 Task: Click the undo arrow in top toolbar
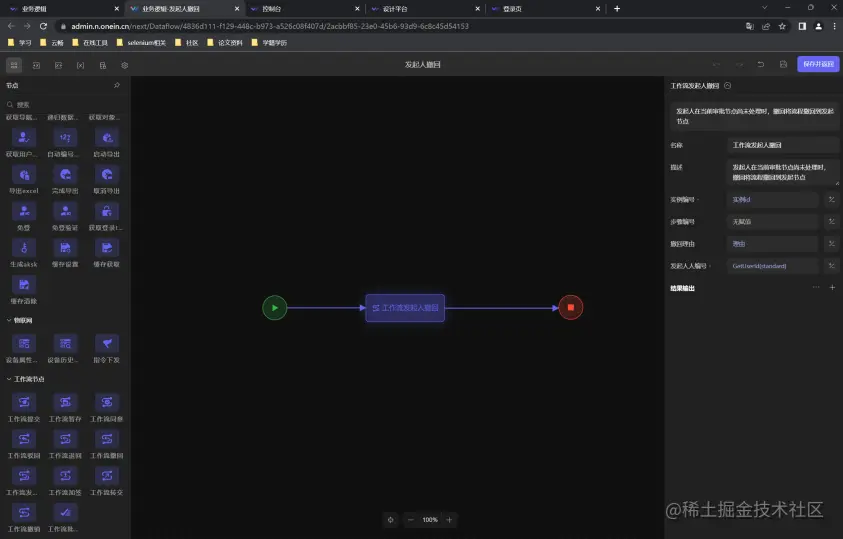[x=761, y=64]
